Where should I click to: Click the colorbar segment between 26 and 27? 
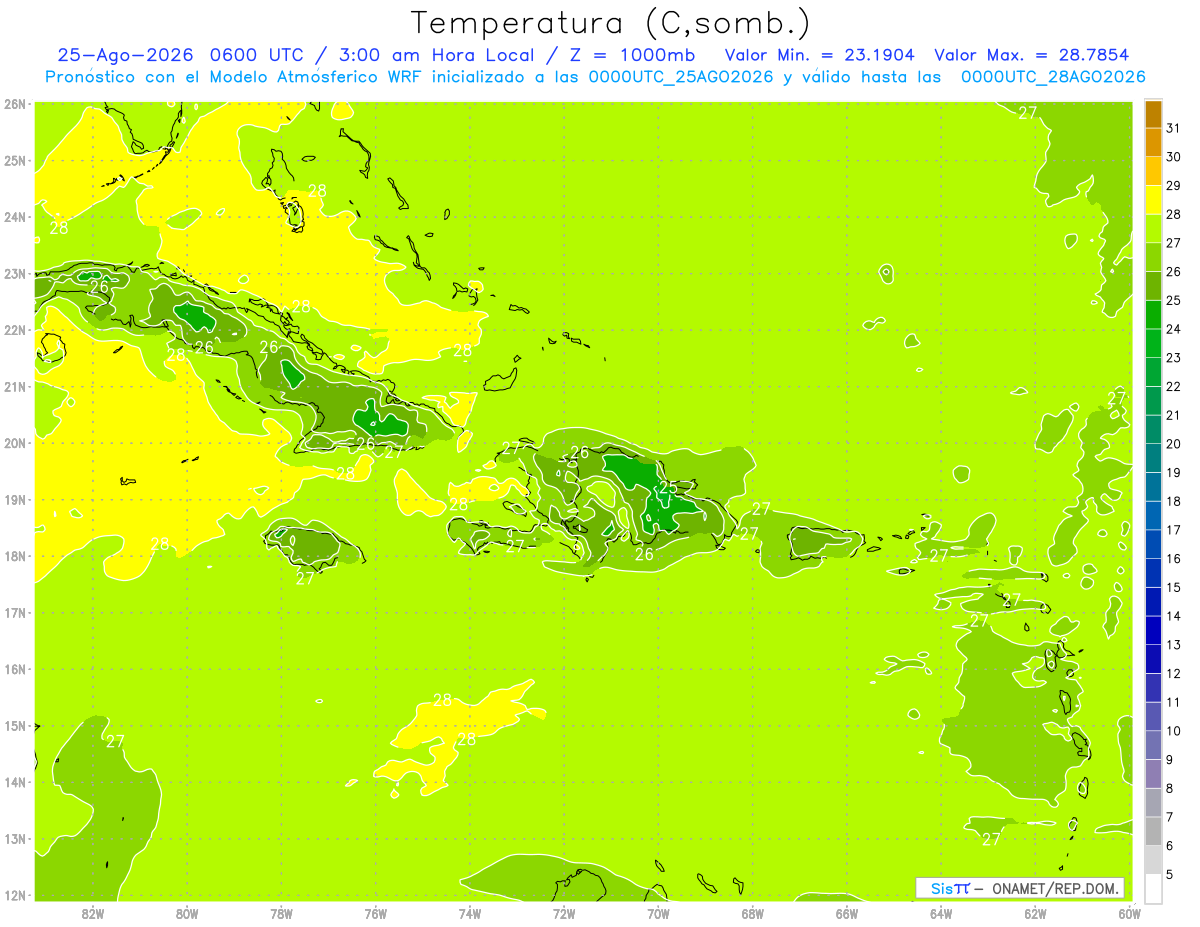1153,258
